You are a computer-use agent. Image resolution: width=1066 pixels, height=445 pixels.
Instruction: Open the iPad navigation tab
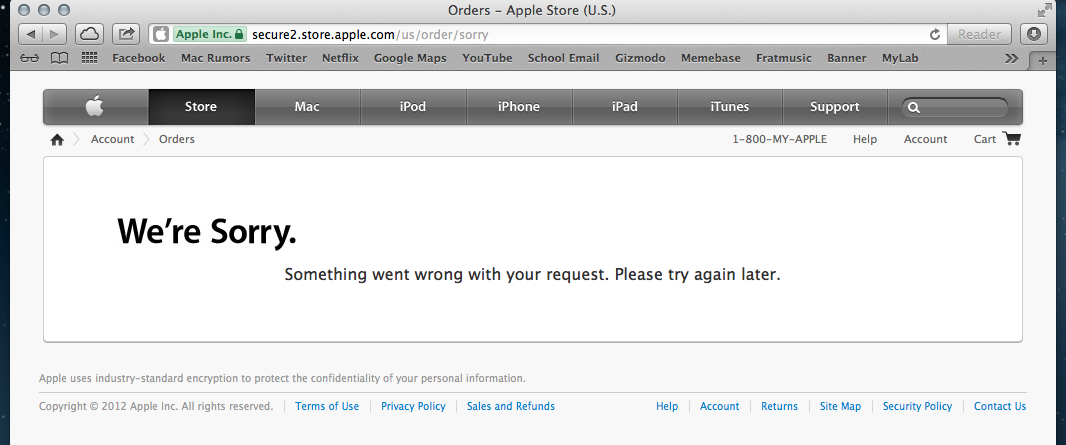coord(624,107)
